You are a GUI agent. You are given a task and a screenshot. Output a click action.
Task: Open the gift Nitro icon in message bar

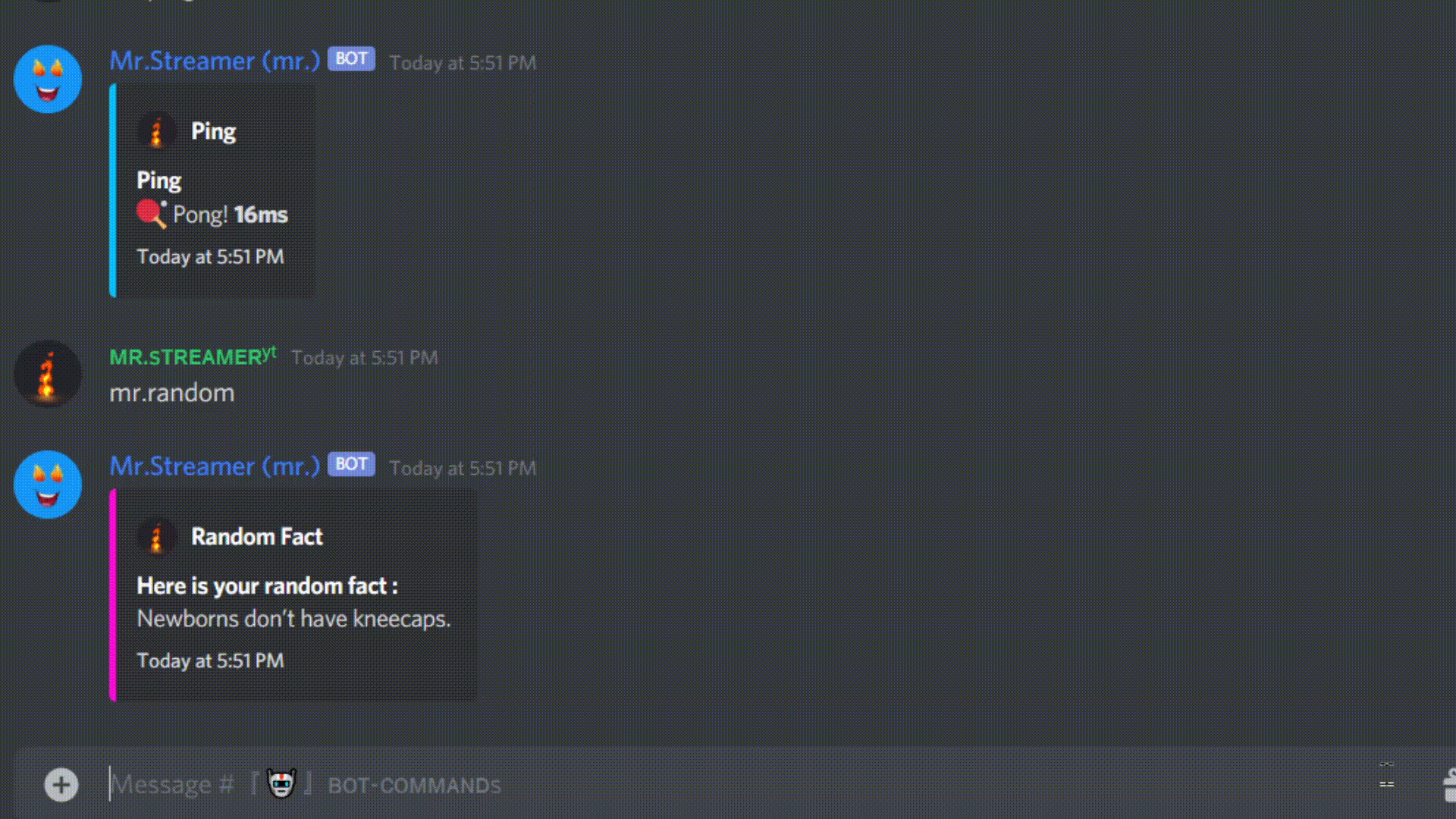pyautogui.click(x=1448, y=785)
